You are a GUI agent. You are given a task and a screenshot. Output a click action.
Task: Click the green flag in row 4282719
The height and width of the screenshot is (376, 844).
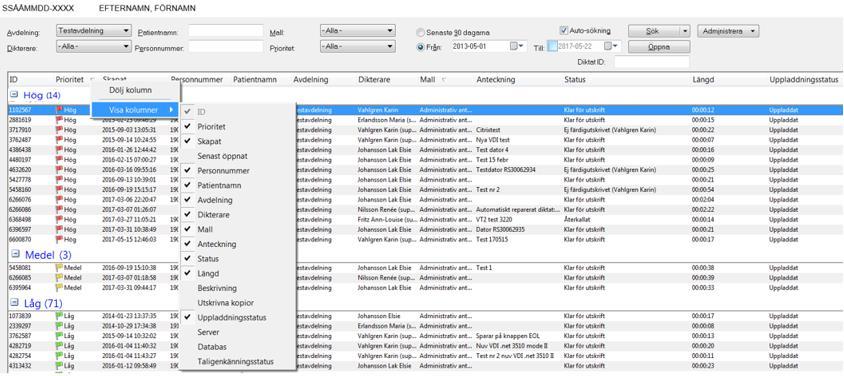(x=59, y=345)
